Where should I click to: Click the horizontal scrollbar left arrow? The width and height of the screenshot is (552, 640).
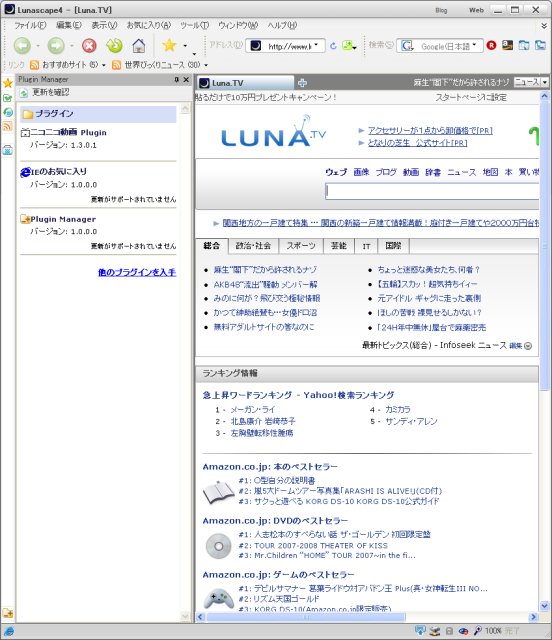pos(200,617)
